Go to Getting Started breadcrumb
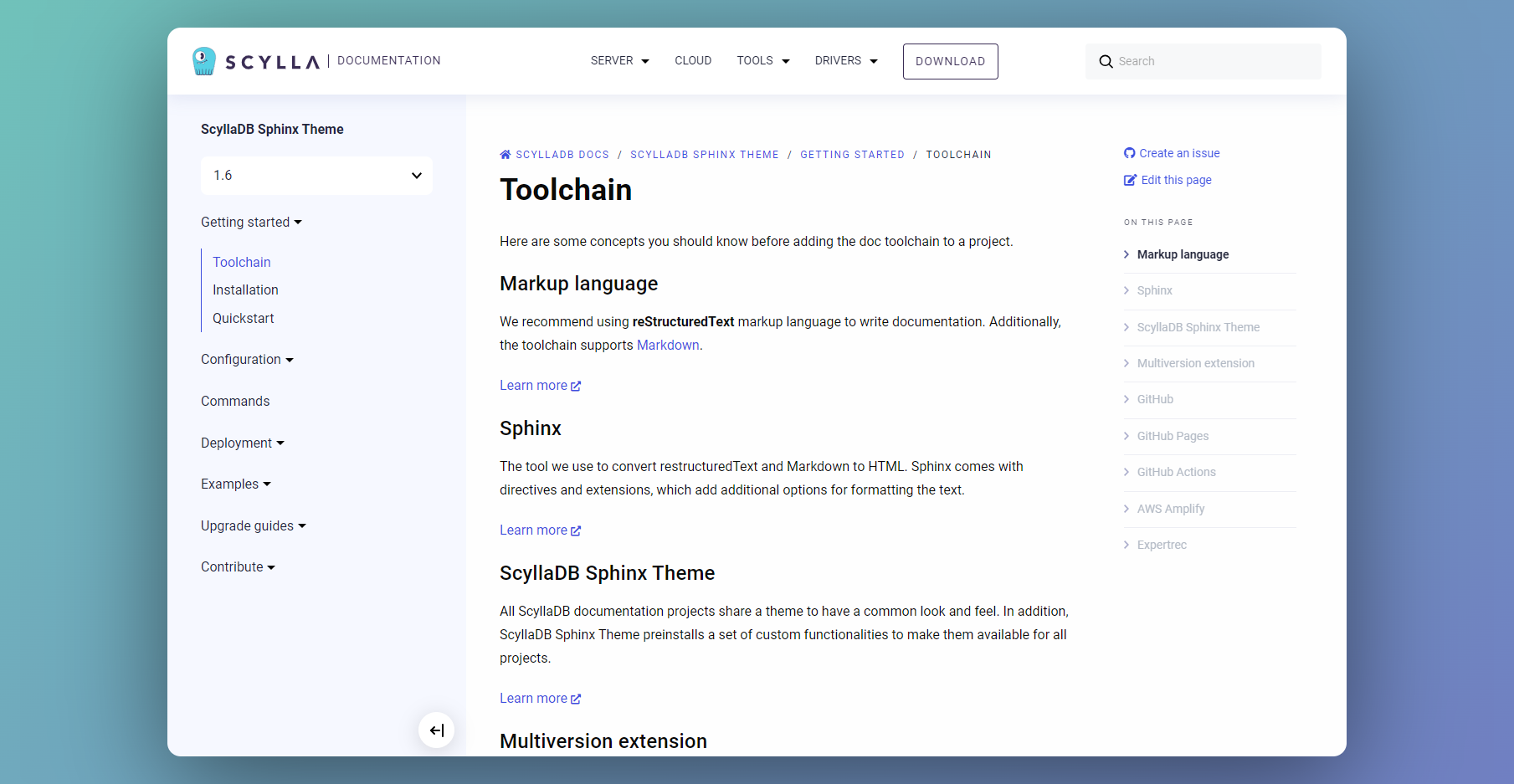This screenshot has width=1514, height=784. (852, 155)
